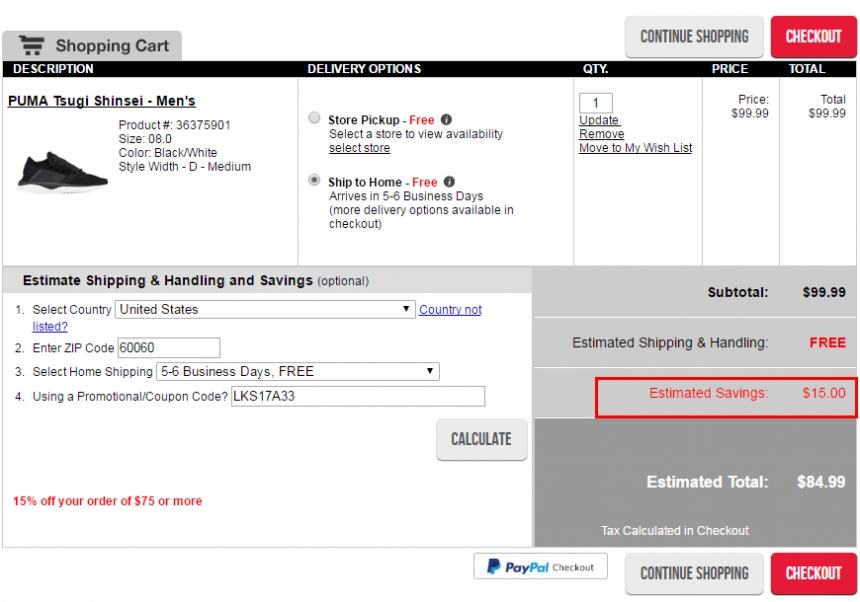Viewport: 860px width, 602px height.
Task: Click the Estimated Total $84.99 value
Action: 821,482
